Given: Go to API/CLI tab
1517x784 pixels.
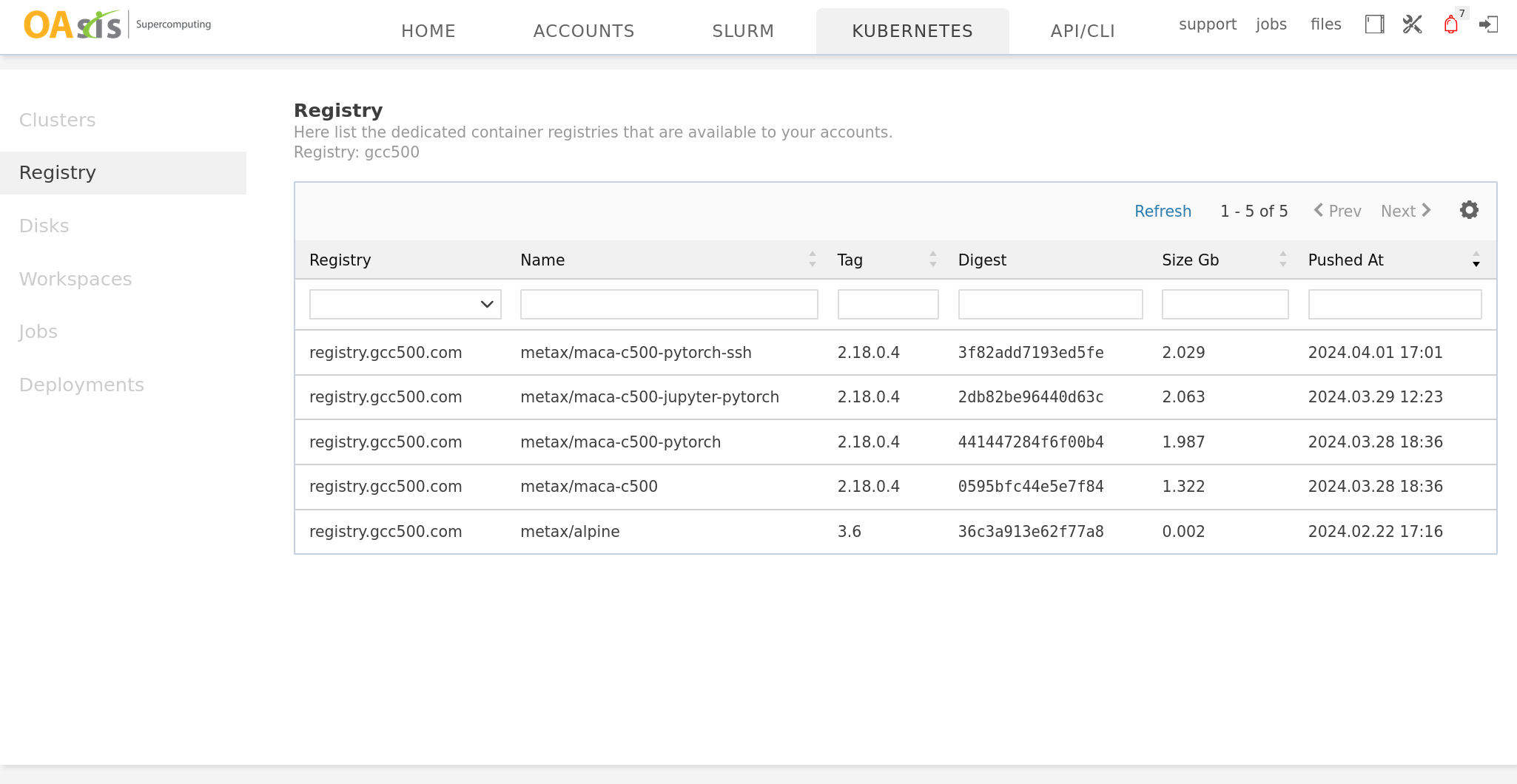Looking at the screenshot, I should pos(1083,31).
